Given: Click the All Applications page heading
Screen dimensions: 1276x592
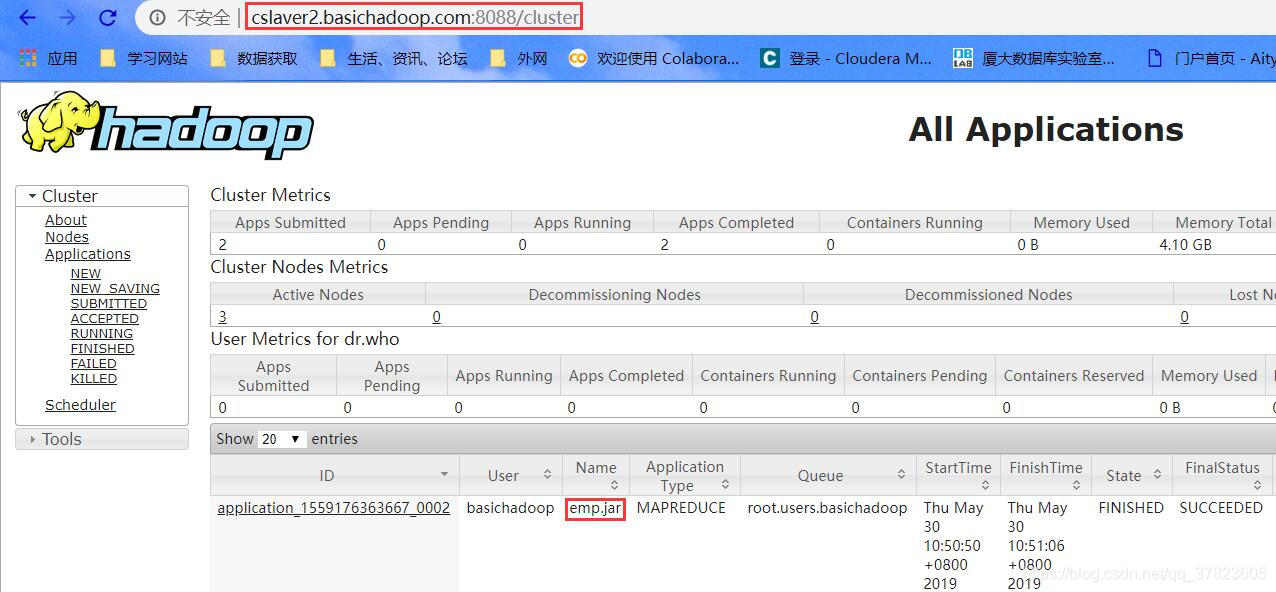Looking at the screenshot, I should tap(1046, 129).
